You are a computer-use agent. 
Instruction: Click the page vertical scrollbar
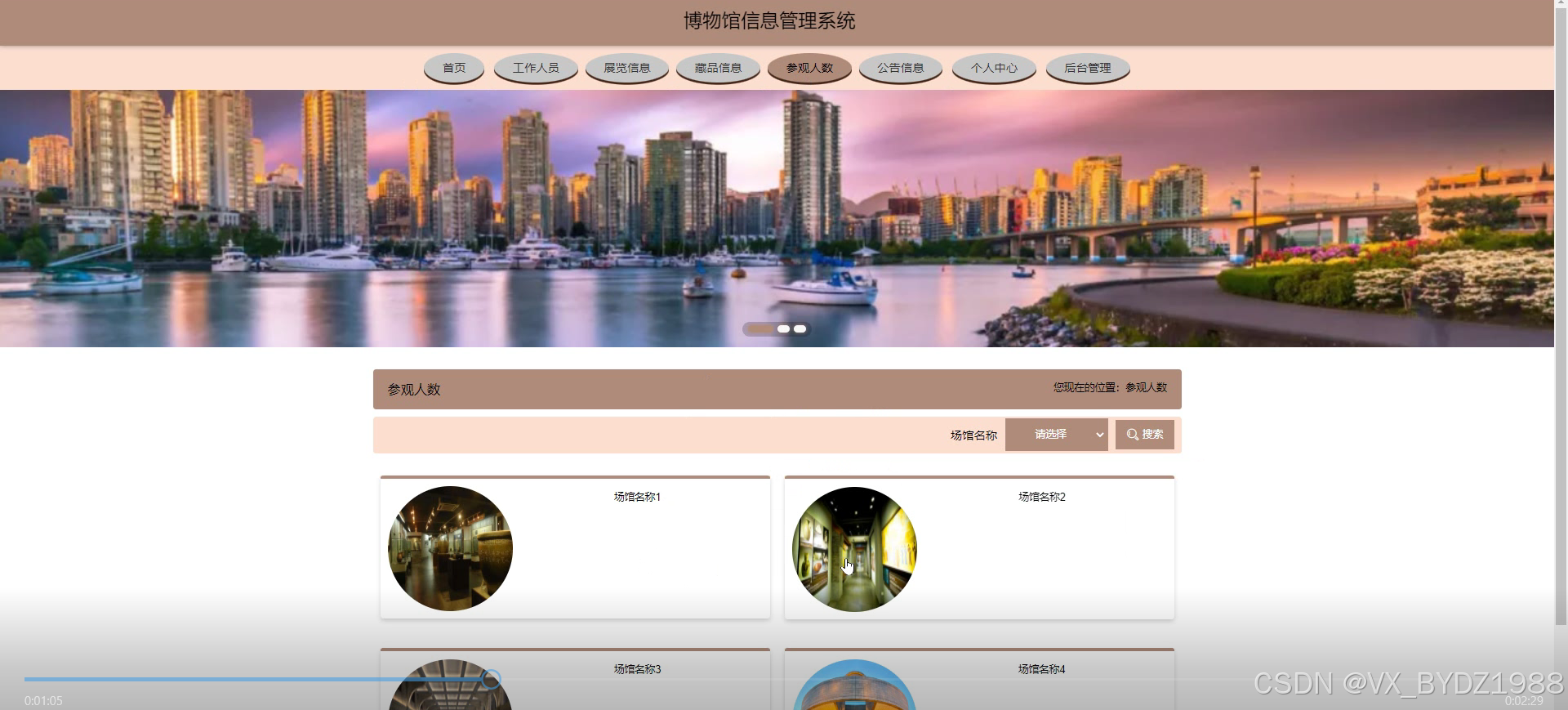pyautogui.click(x=1561, y=317)
